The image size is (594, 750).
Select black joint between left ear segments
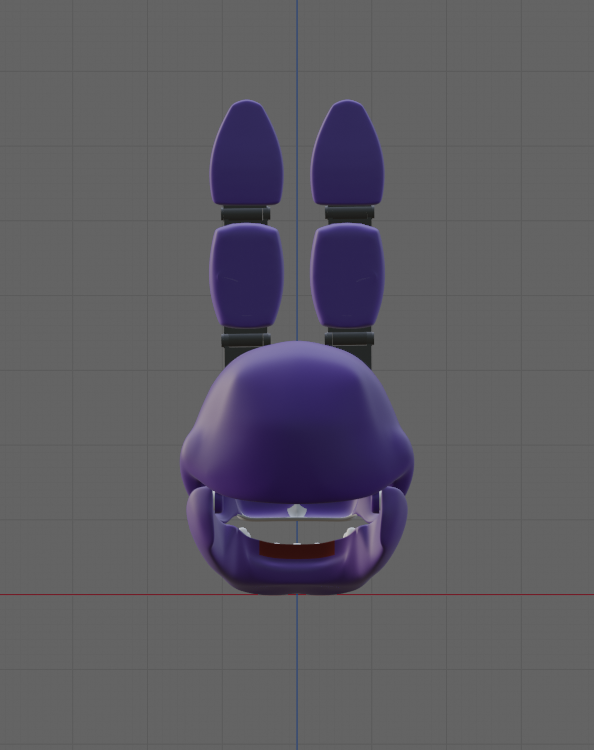point(246,215)
